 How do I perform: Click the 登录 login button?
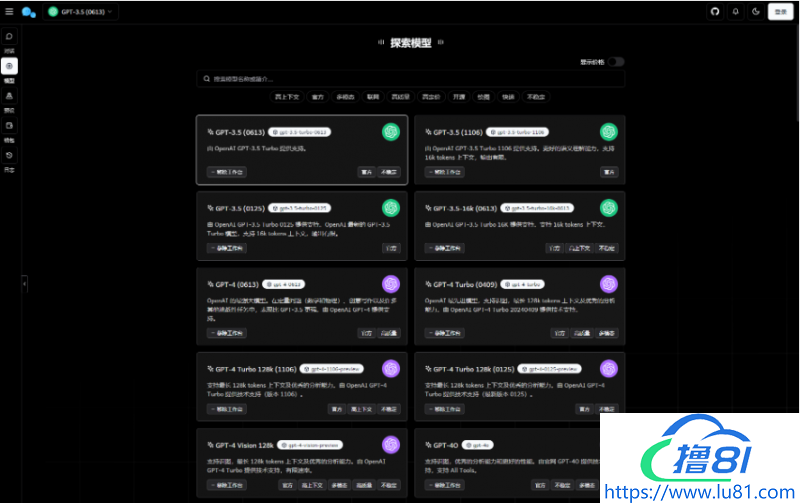click(781, 12)
